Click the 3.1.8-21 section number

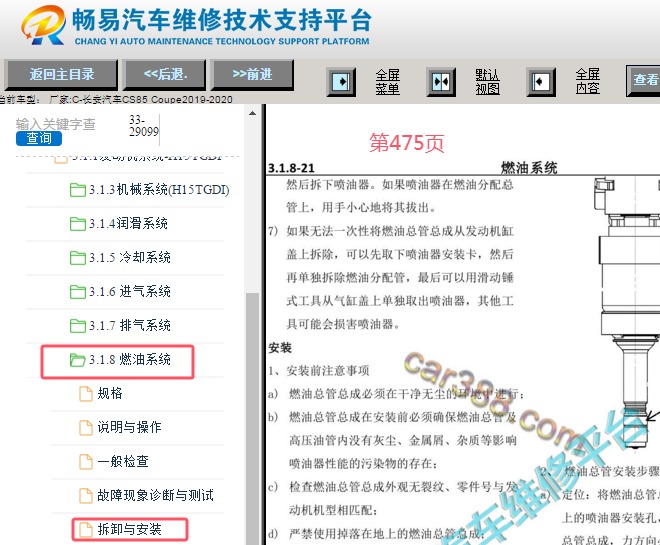pos(291,168)
